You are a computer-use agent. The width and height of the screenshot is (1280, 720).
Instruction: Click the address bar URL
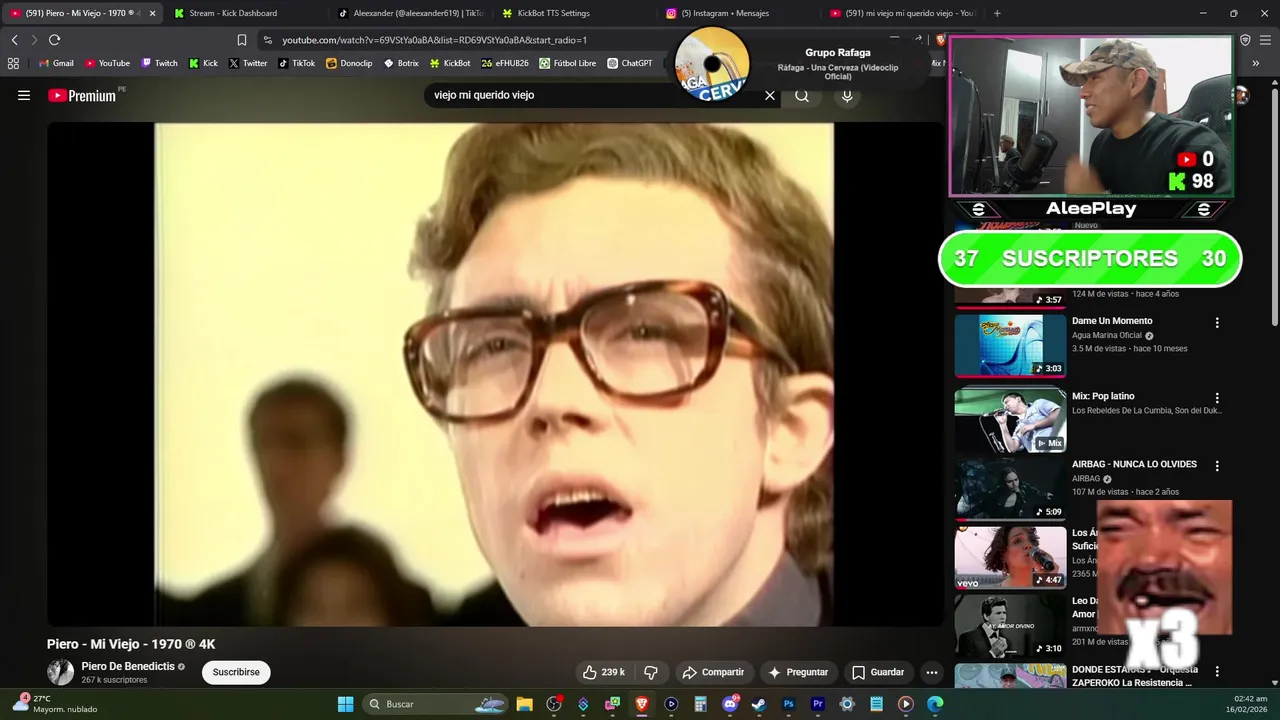tap(434, 40)
